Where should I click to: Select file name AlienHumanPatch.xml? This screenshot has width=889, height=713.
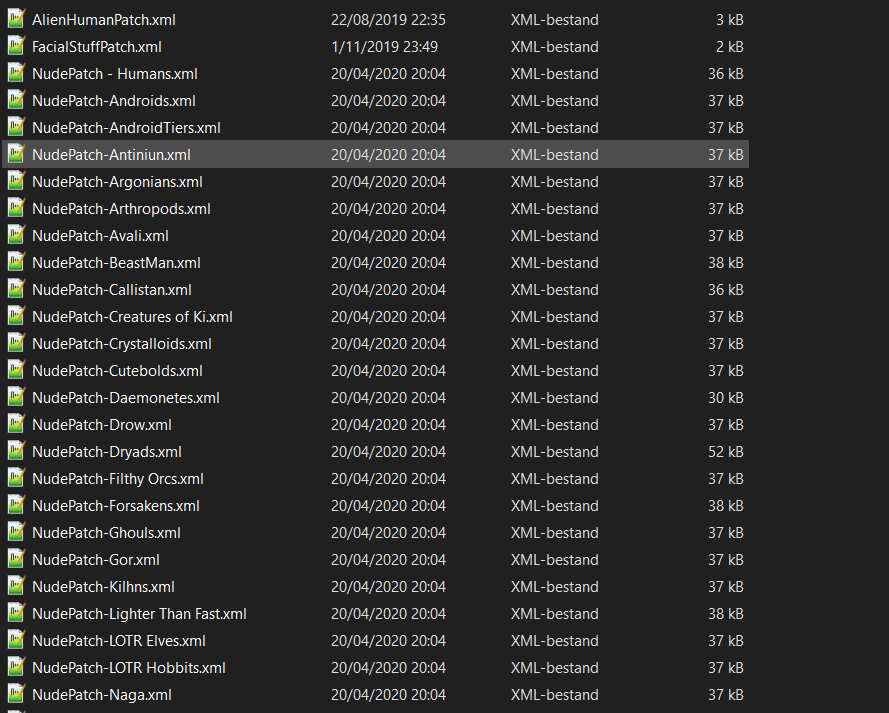coord(104,20)
